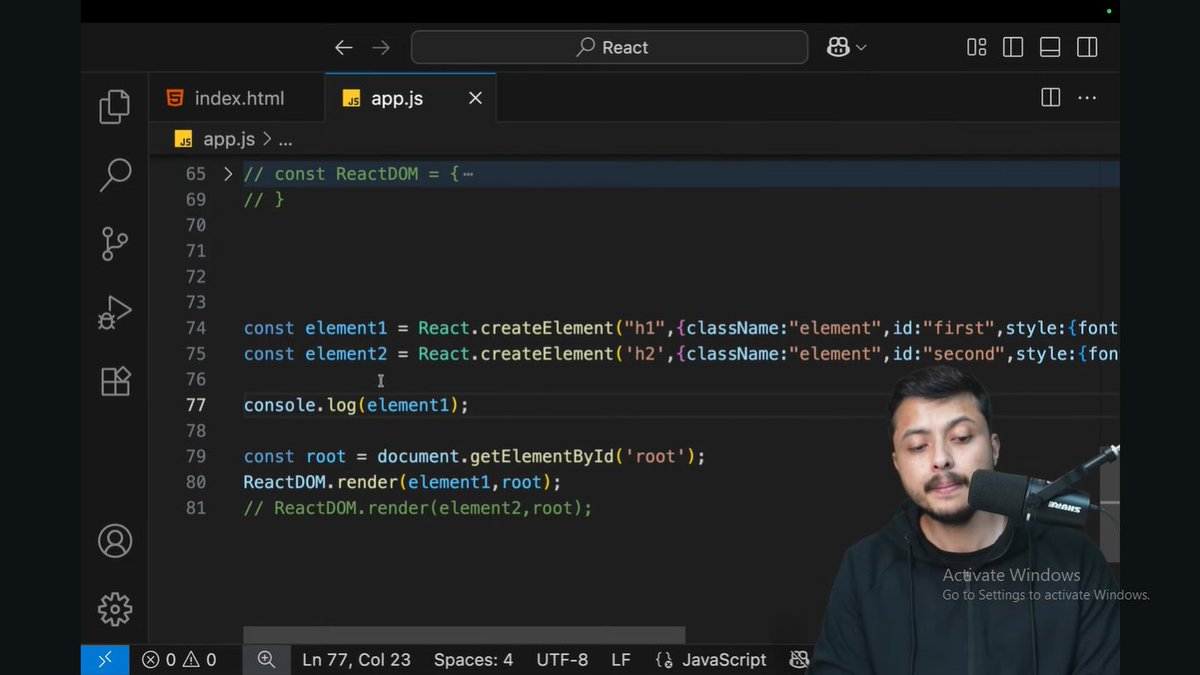Image resolution: width=1200 pixels, height=675 pixels.
Task: Click getElementById on line 79
Action: point(540,456)
